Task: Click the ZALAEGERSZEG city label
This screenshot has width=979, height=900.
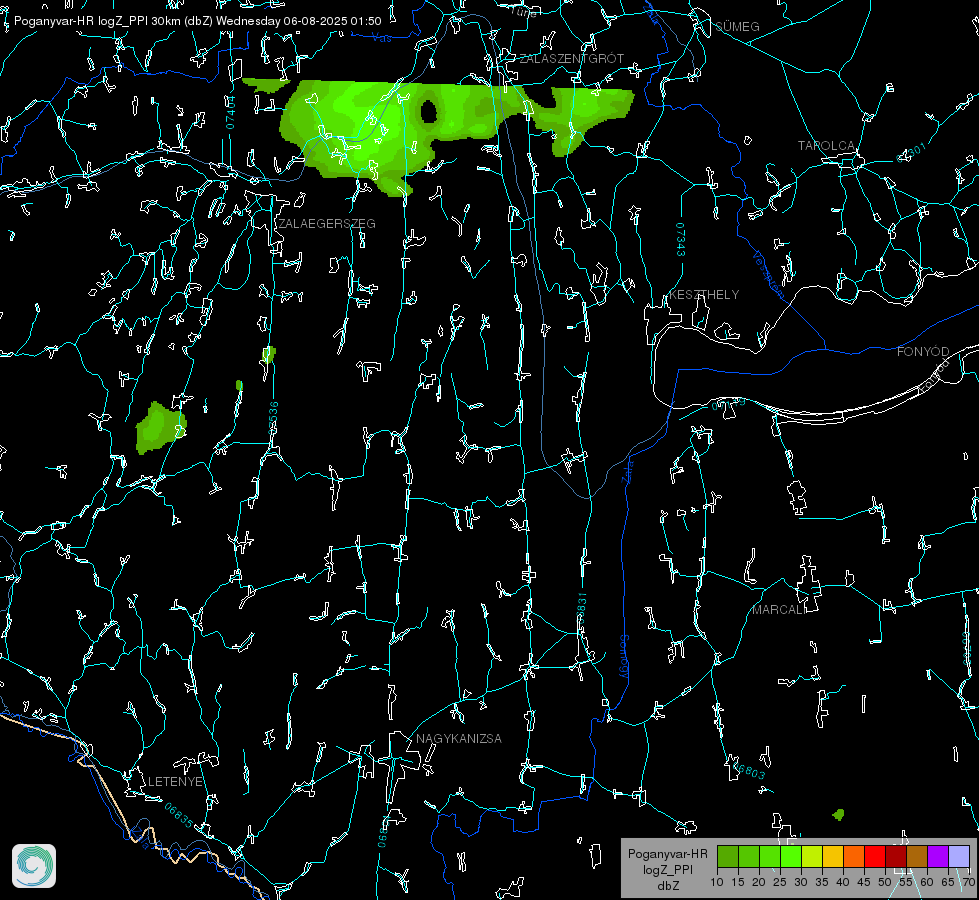Action: tap(327, 224)
